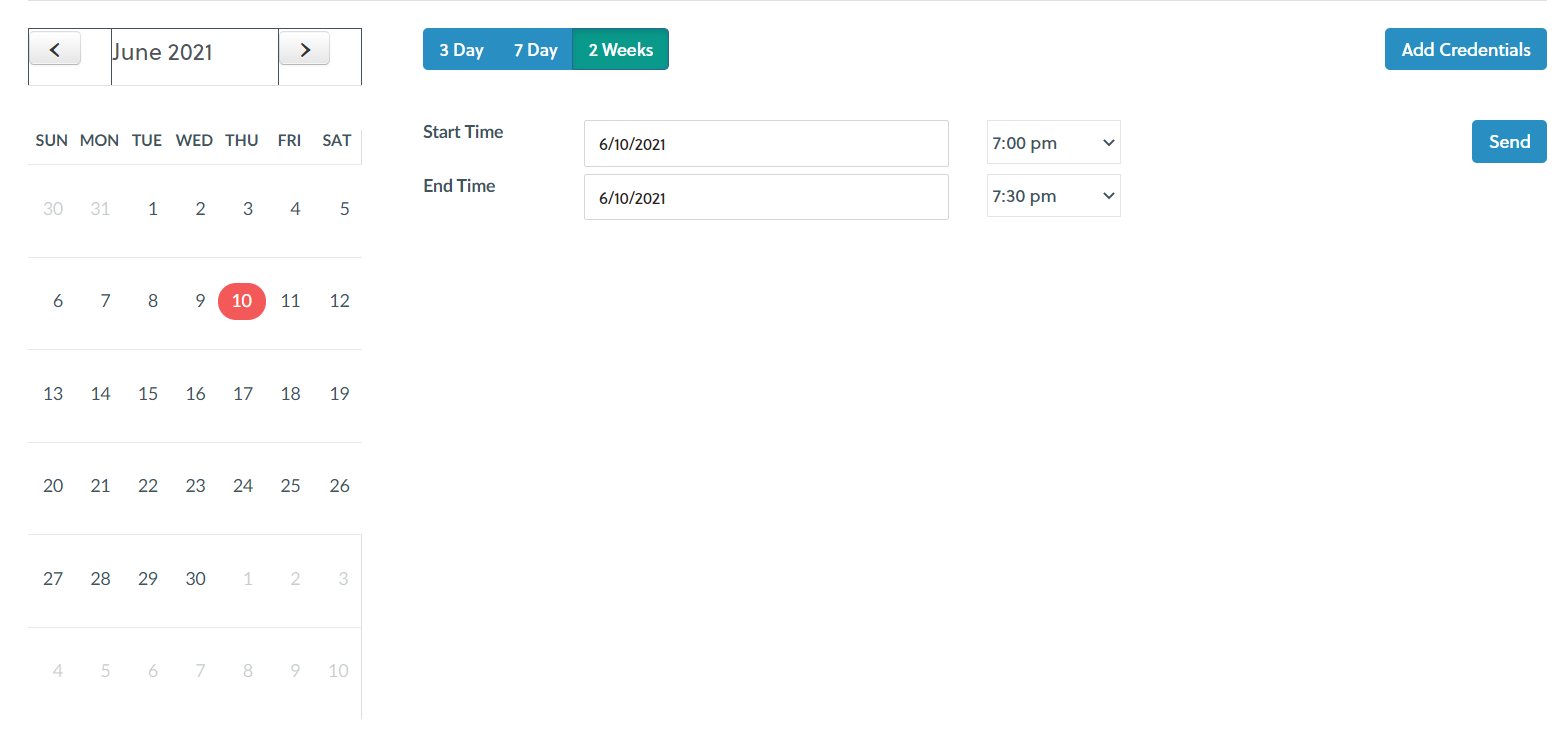This screenshot has height=730, width=1566.
Task: Click the June 2021 month title
Action: [x=162, y=53]
